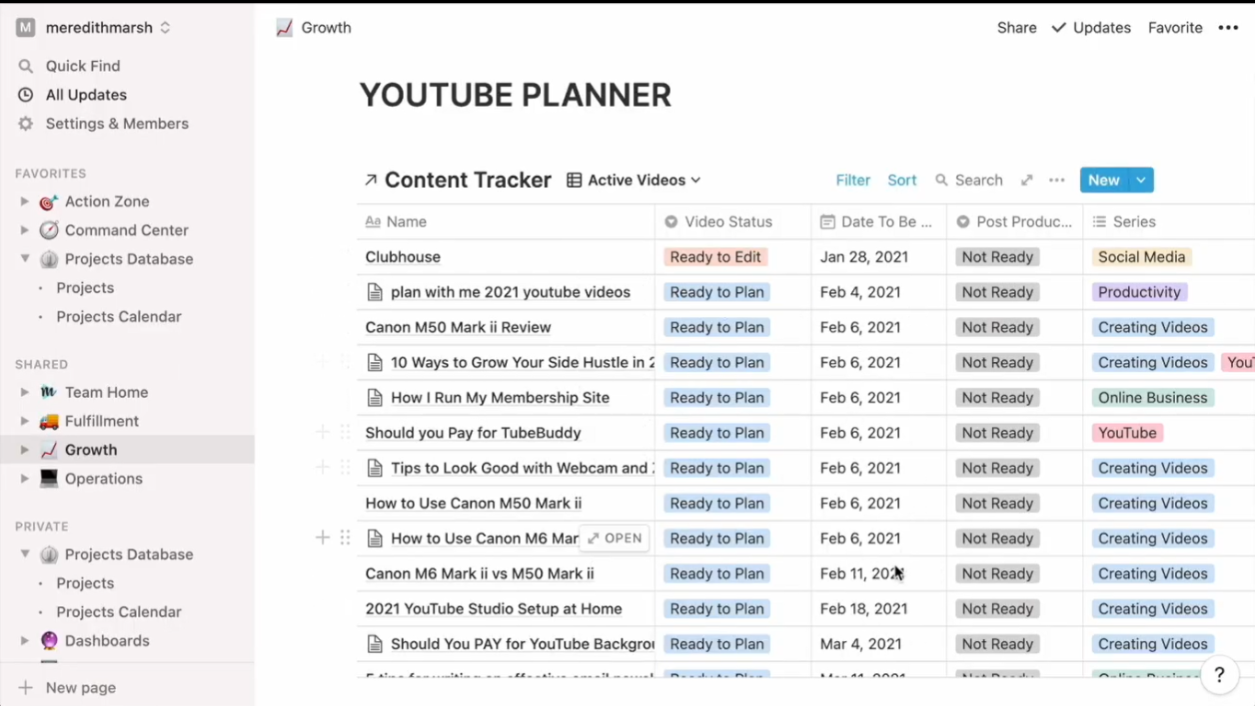
Task: Click the blue New button
Action: coord(1104,180)
